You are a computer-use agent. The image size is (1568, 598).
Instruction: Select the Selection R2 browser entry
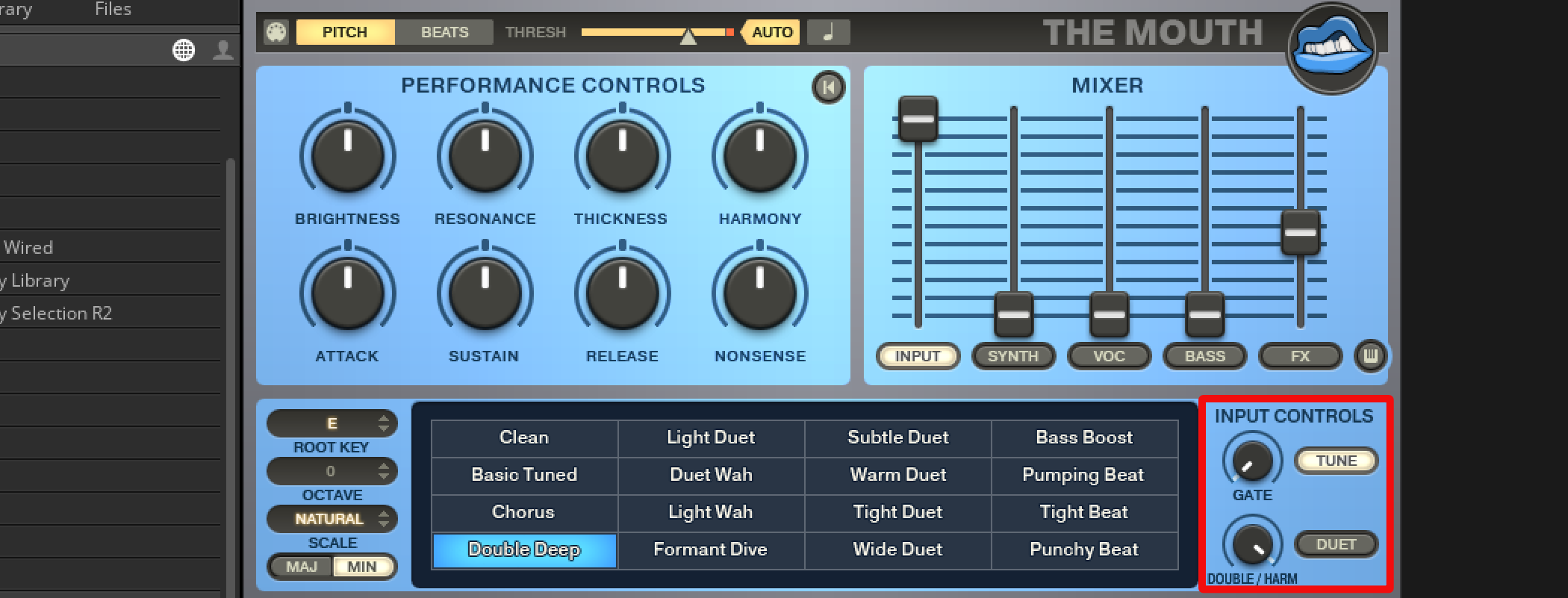pyautogui.click(x=111, y=313)
